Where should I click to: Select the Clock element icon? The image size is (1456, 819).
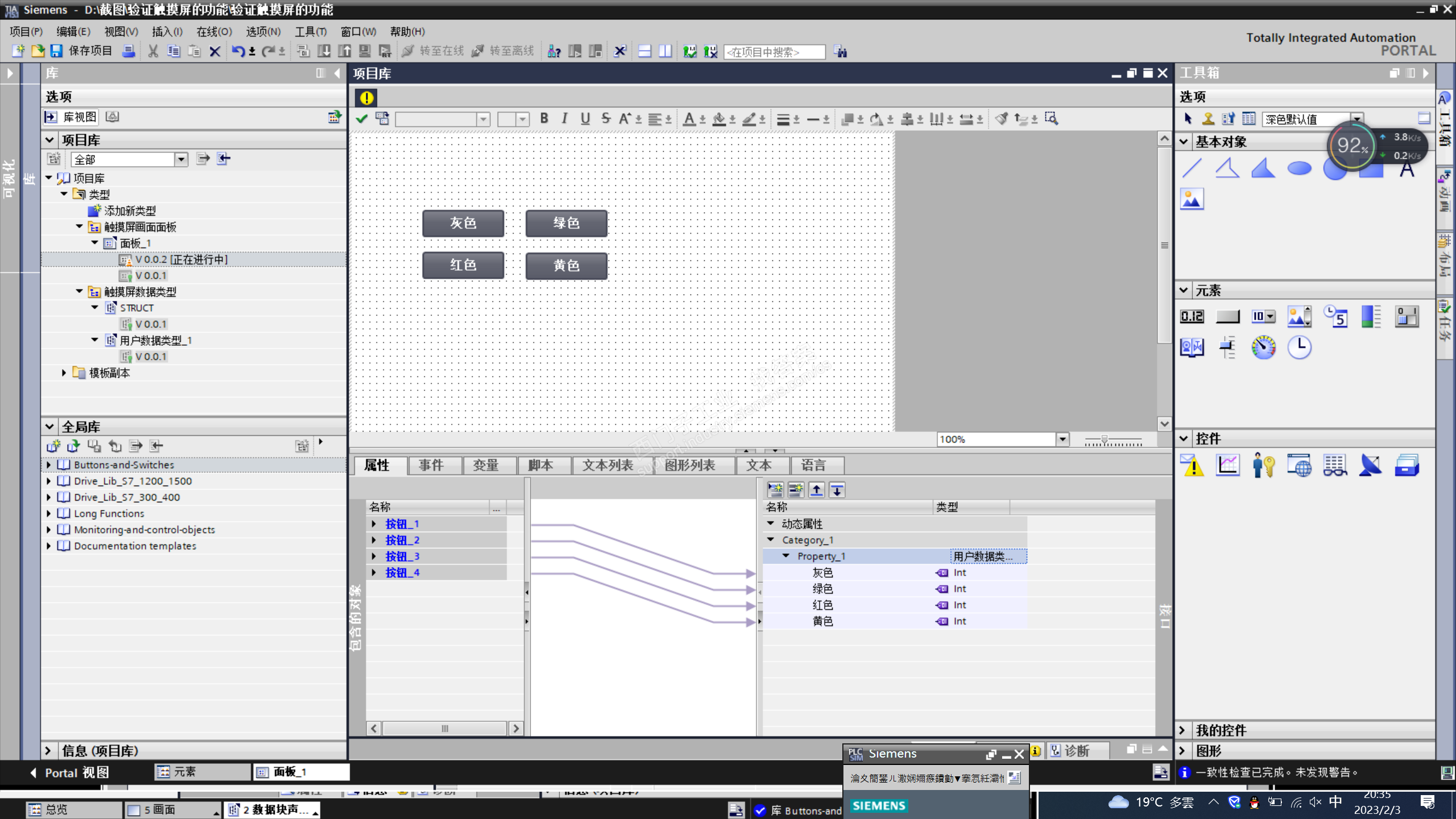pyautogui.click(x=1299, y=347)
